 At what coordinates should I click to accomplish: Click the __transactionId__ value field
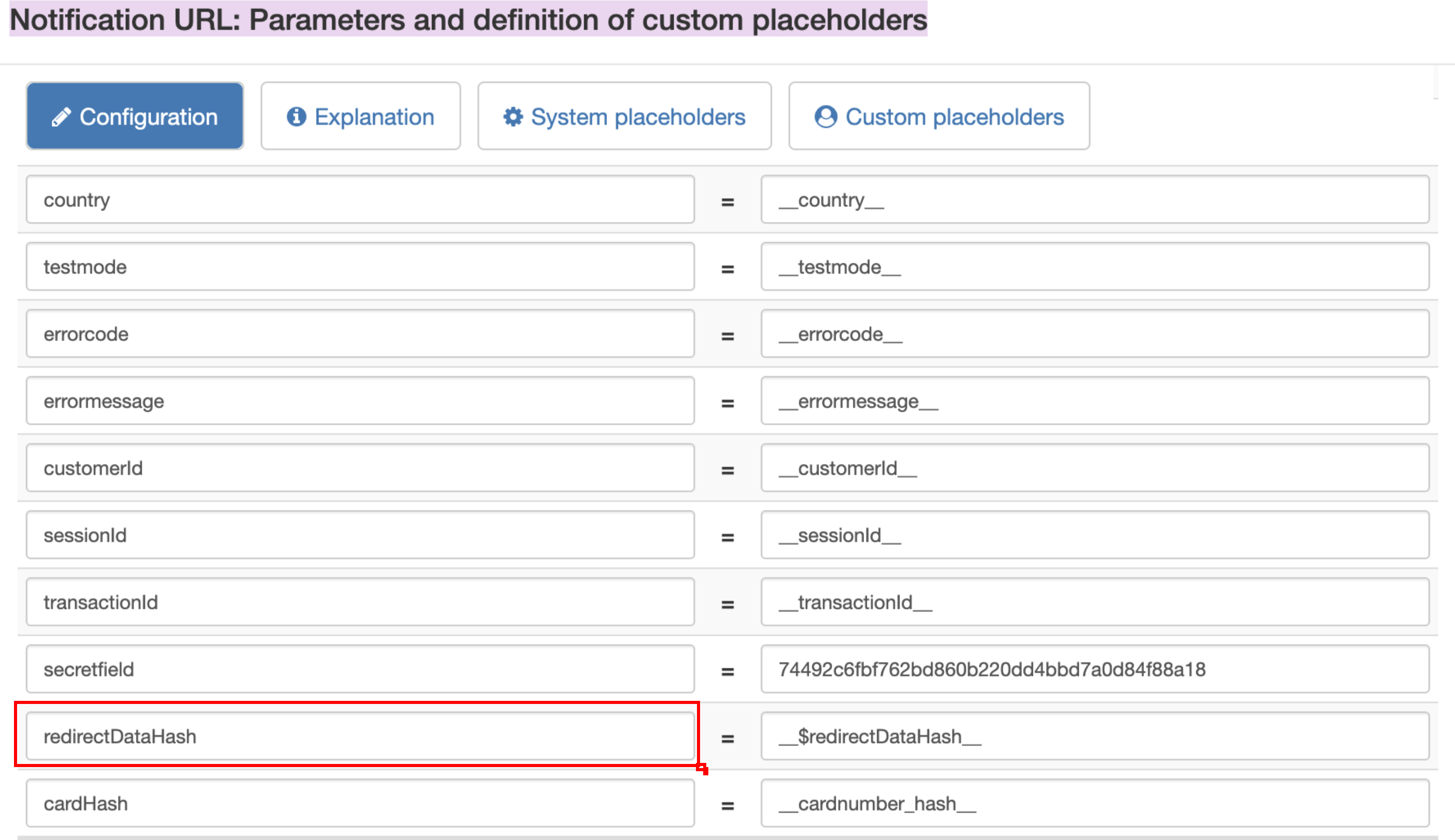coord(1094,602)
